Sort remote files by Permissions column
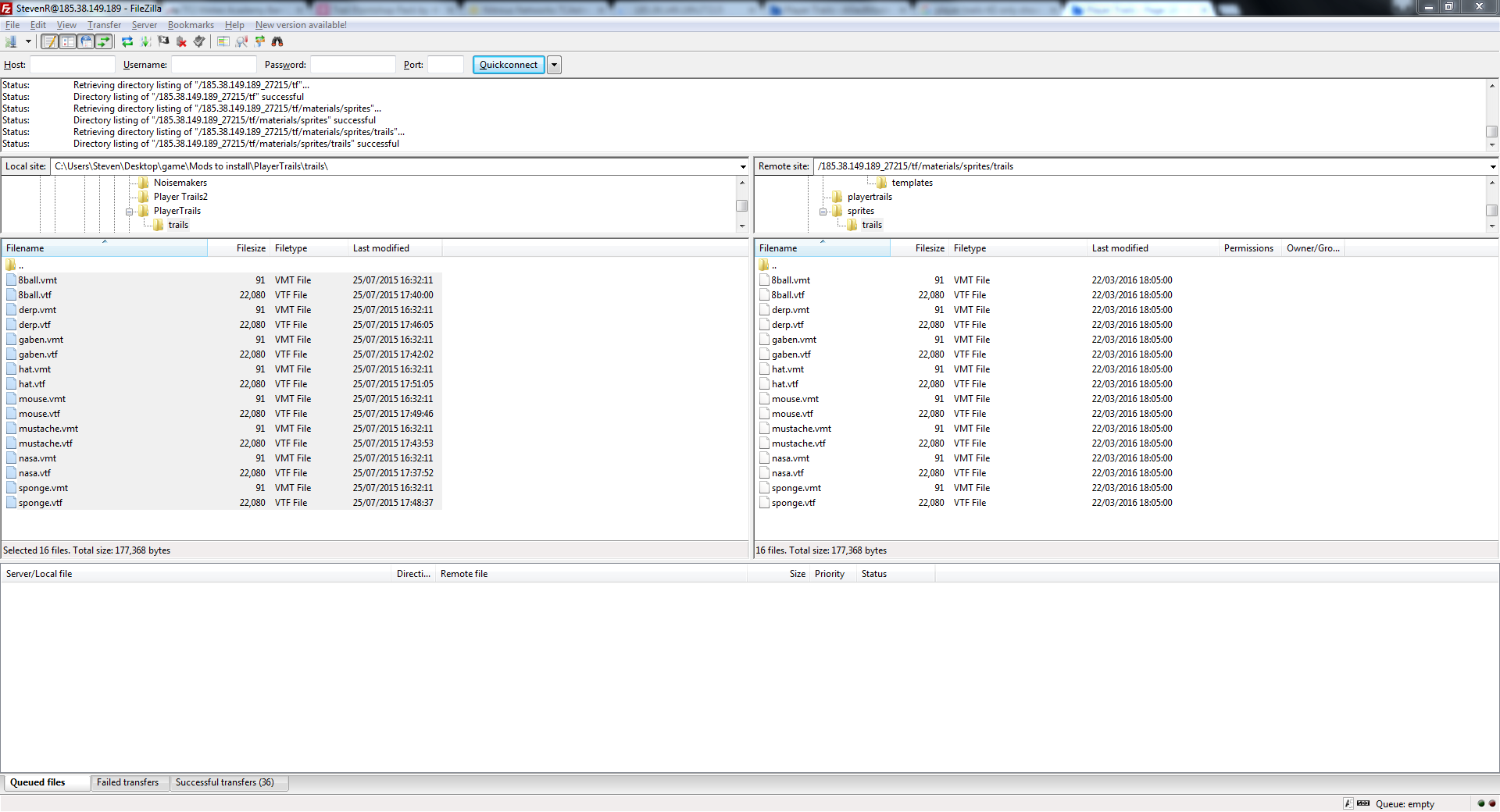 point(1248,248)
